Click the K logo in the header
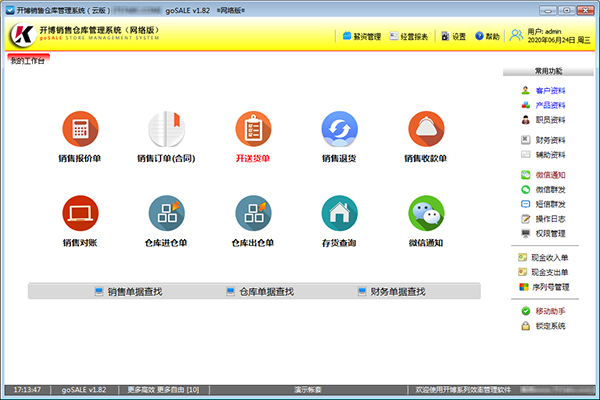 23,35
